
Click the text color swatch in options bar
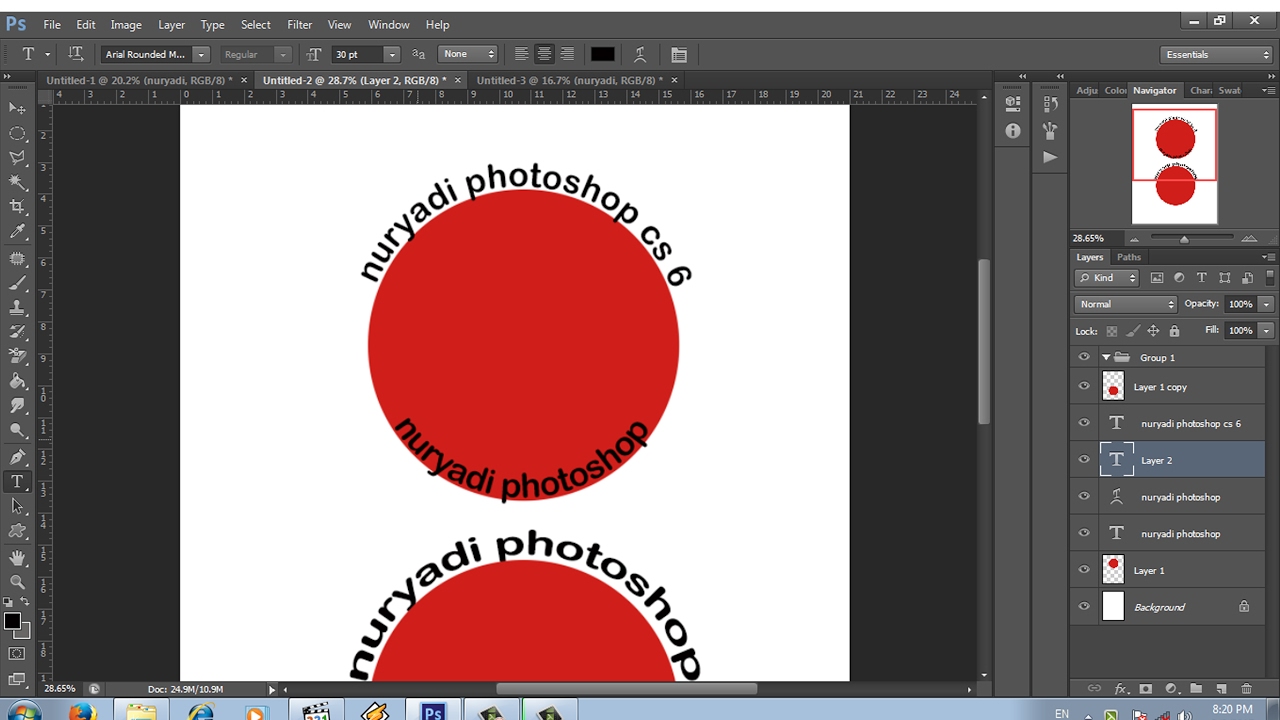(602, 54)
